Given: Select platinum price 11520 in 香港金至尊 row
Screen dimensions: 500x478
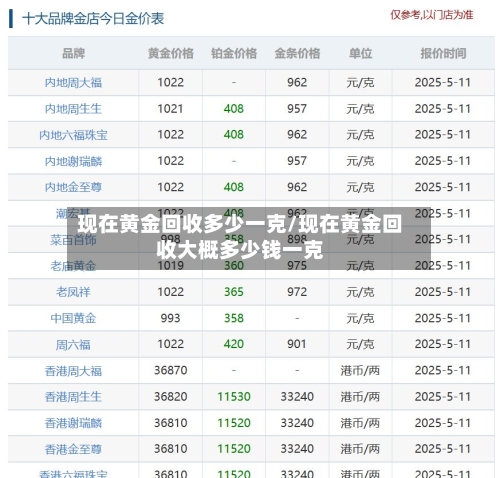Looking at the screenshot, I should point(234,449).
